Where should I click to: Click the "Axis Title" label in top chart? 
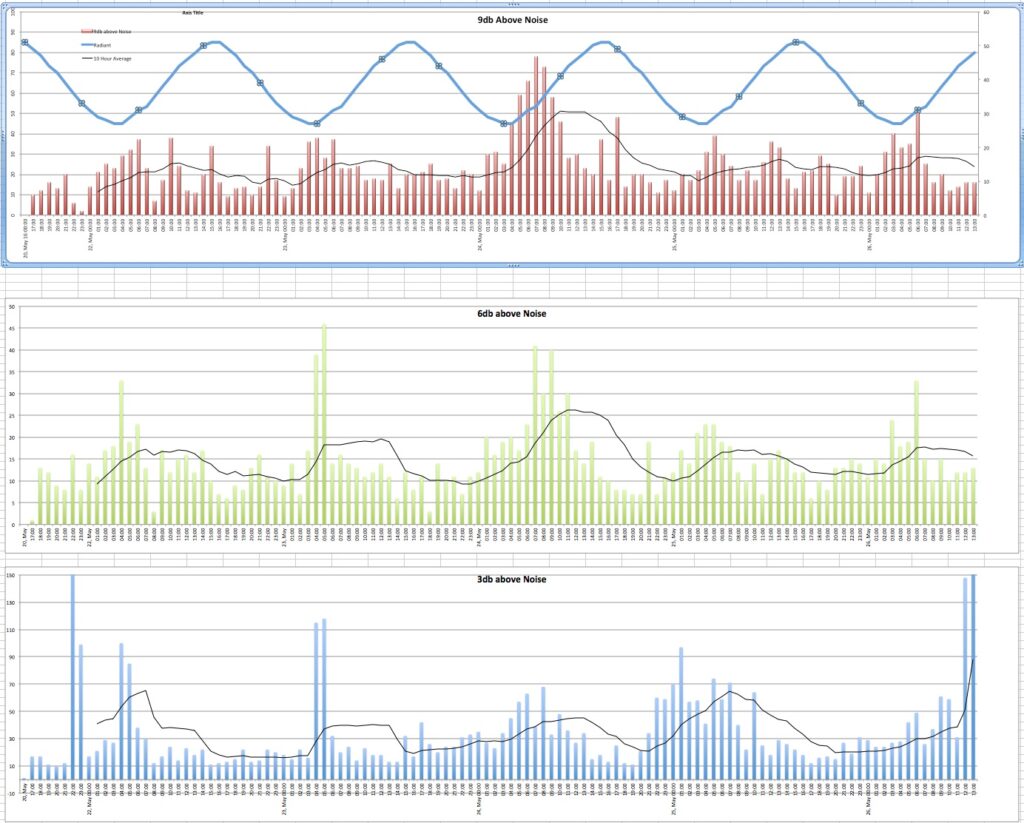click(x=194, y=13)
